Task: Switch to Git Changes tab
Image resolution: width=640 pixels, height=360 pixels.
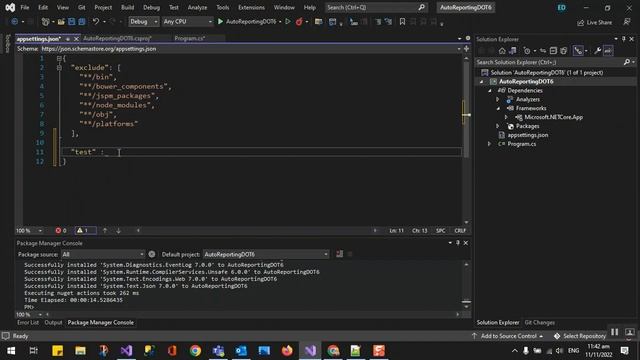Action: pos(539,322)
